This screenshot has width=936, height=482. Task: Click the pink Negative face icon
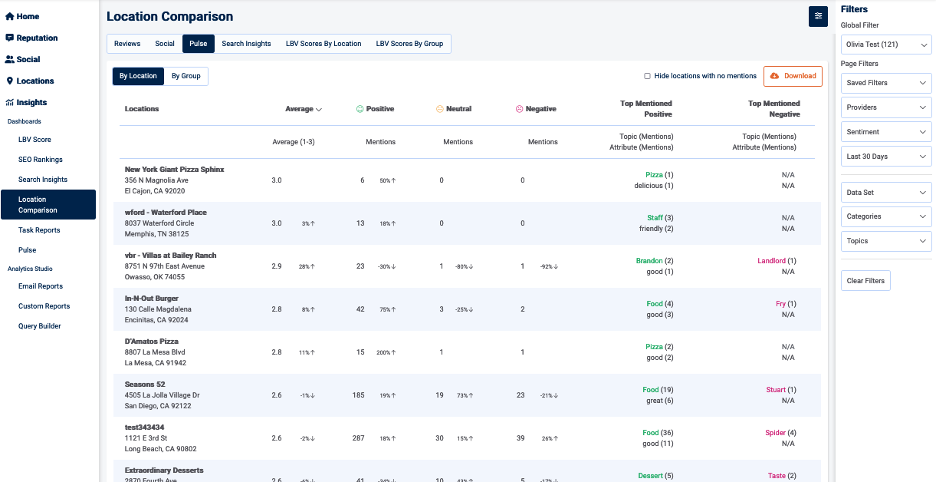519,109
